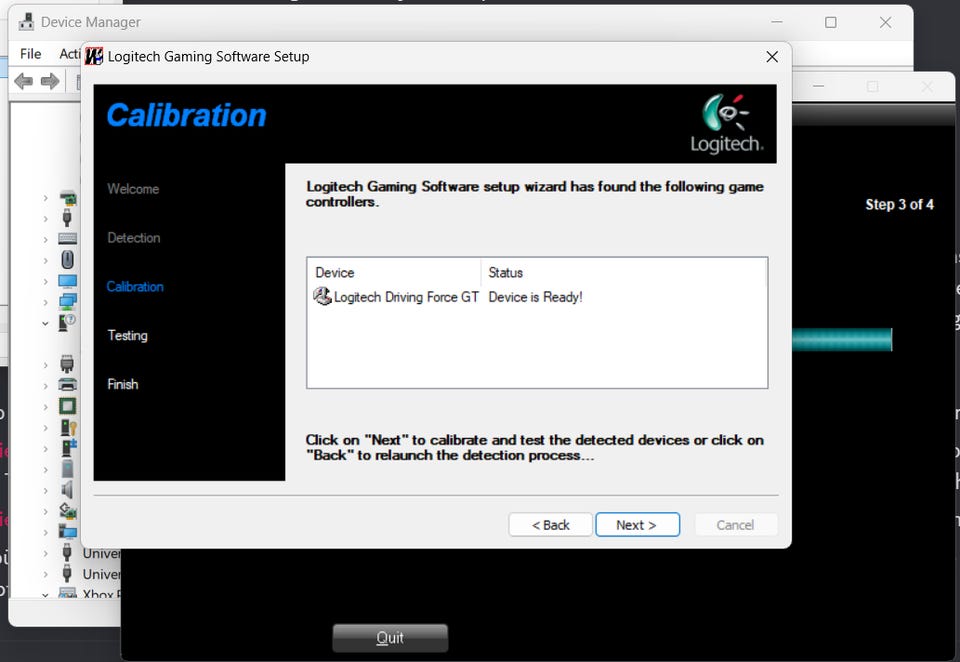Screen dimensions: 960x662
Task: Click the Device Manager title bar icon
Action: point(26,22)
